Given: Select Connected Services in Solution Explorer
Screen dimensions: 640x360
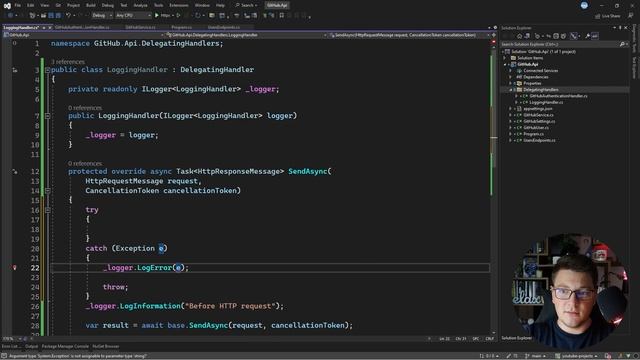Looking at the screenshot, I should pyautogui.click(x=540, y=71).
